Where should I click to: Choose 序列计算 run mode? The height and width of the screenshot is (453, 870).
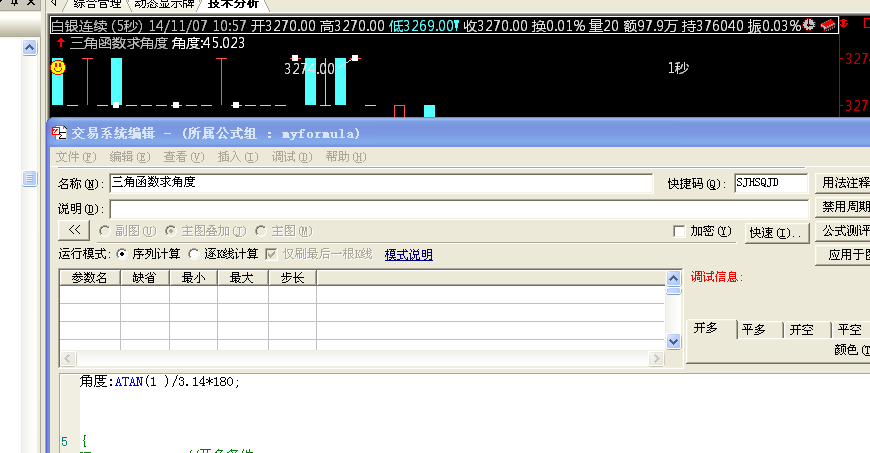coord(122,254)
